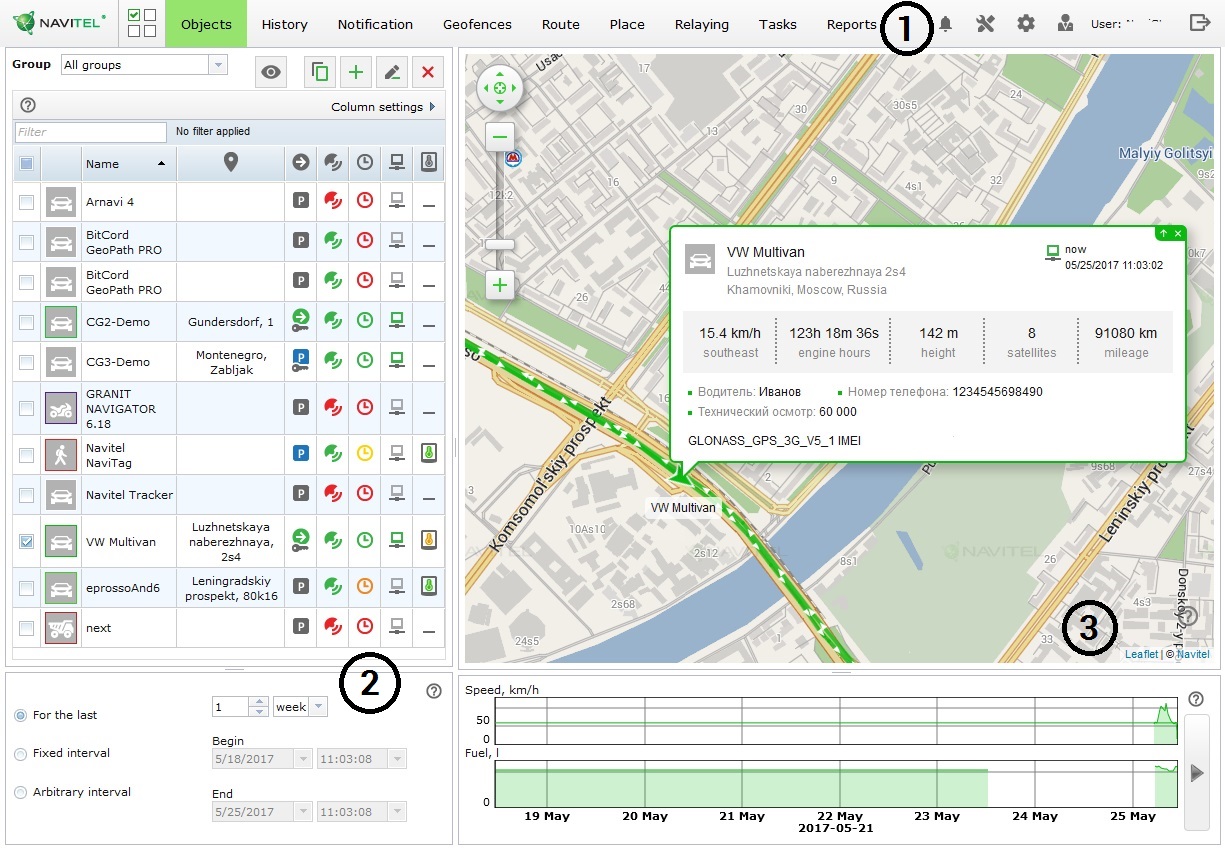Check the Arnavi 4 checkbox
Viewport: 1225px width, 850px height.
(27, 202)
